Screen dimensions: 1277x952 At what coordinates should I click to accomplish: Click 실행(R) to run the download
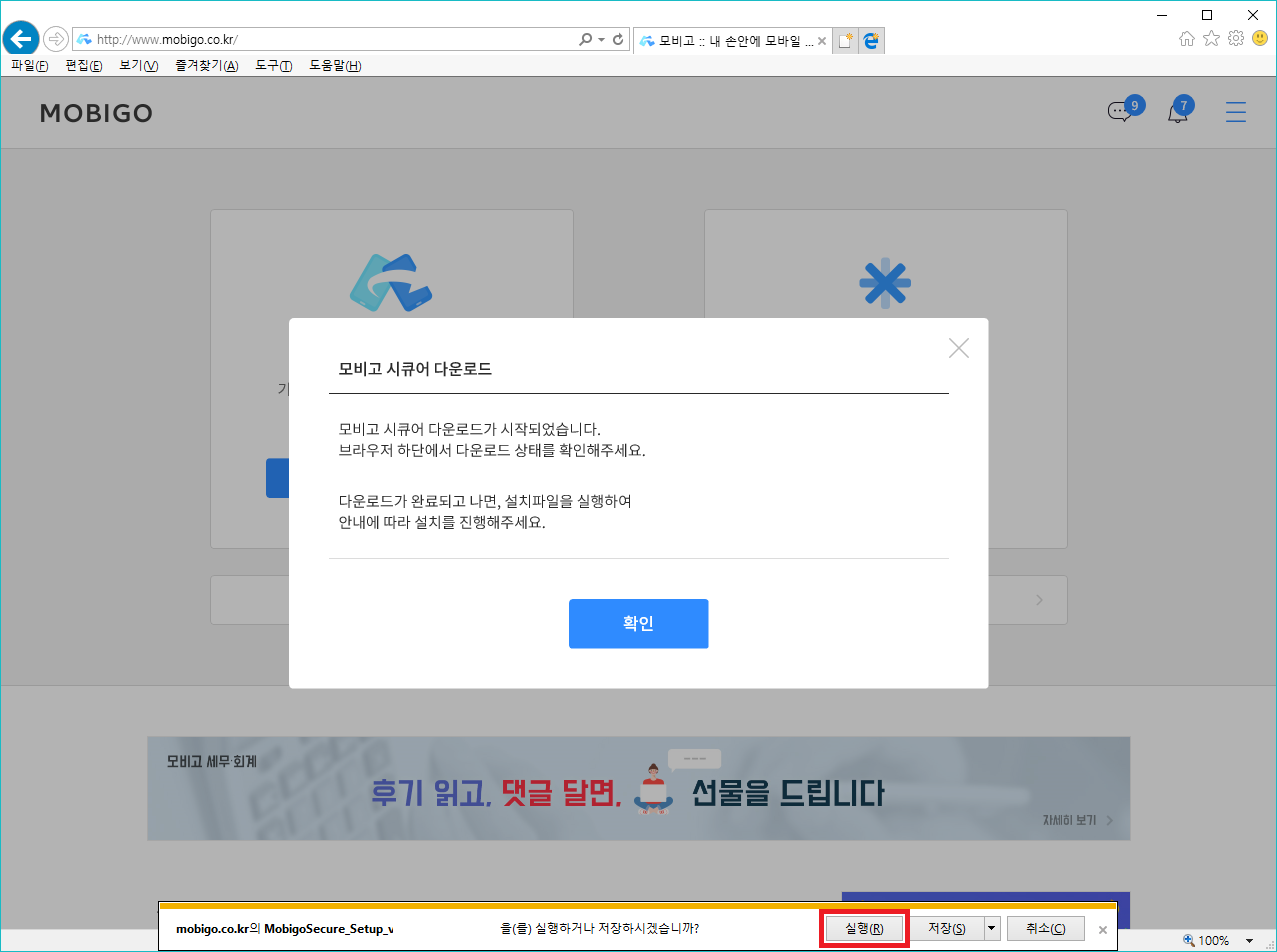point(864,928)
